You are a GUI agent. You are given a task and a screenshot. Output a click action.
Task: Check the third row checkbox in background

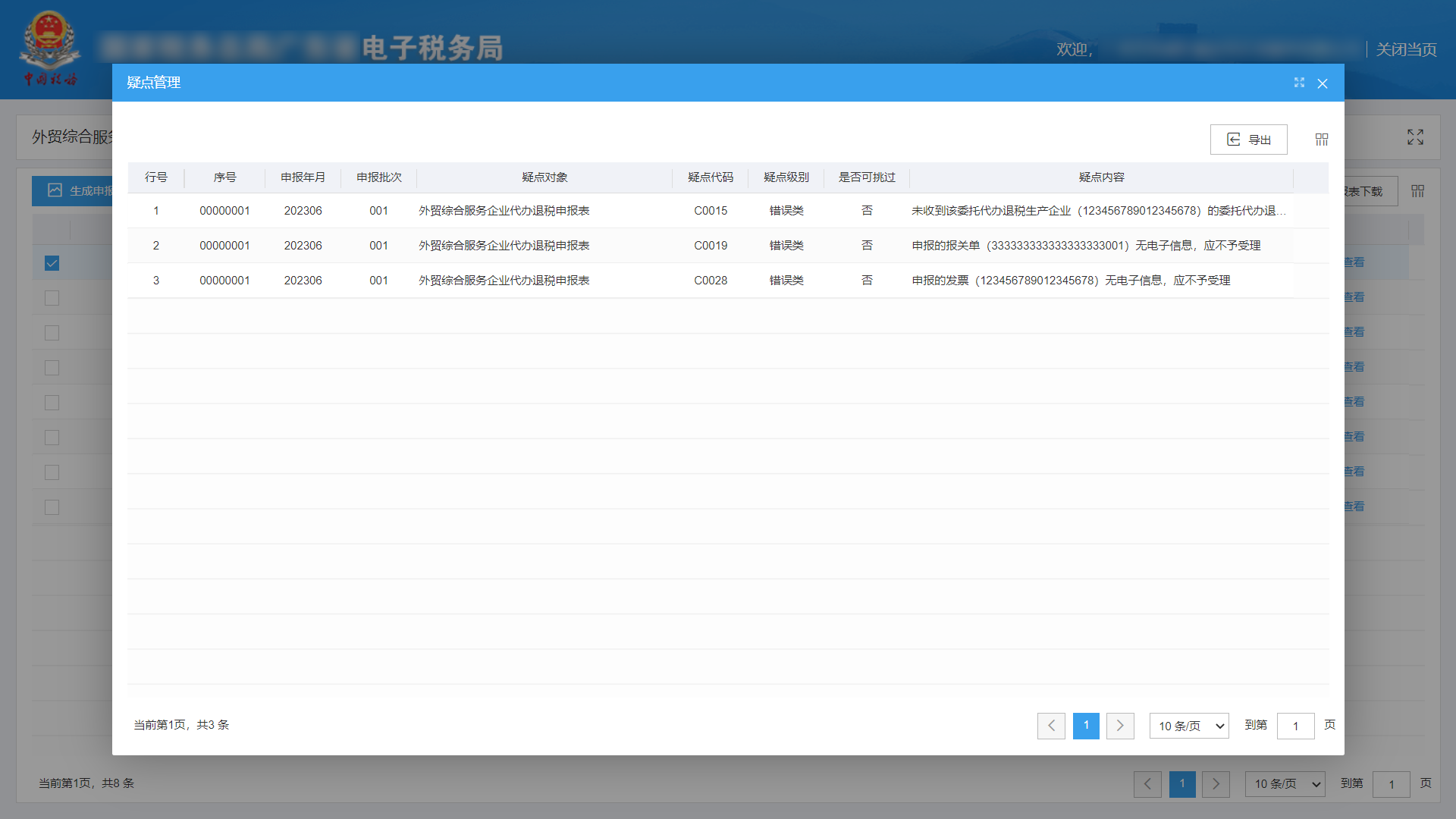pos(52,333)
